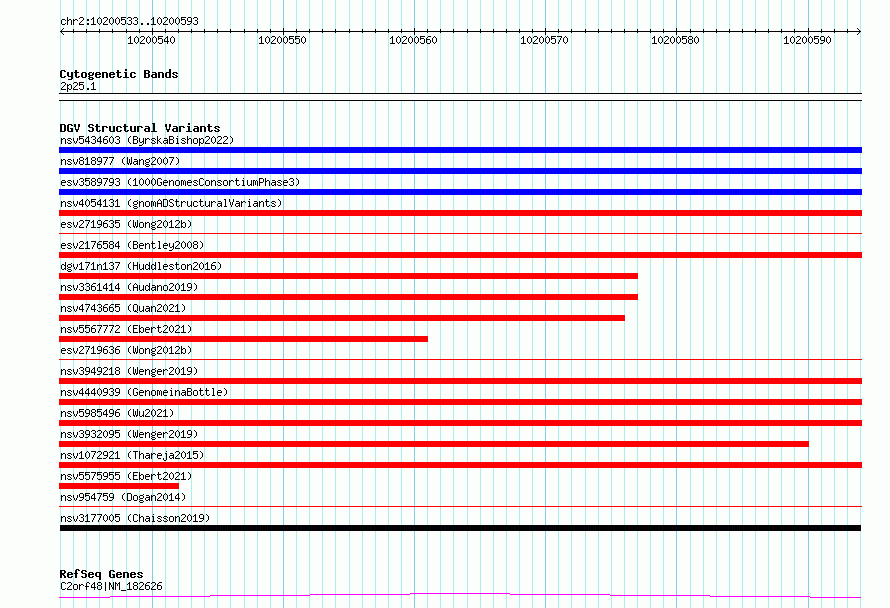Screen dimensions: 890x608
Task: Click ruler position 10200550
Action: pos(282,40)
